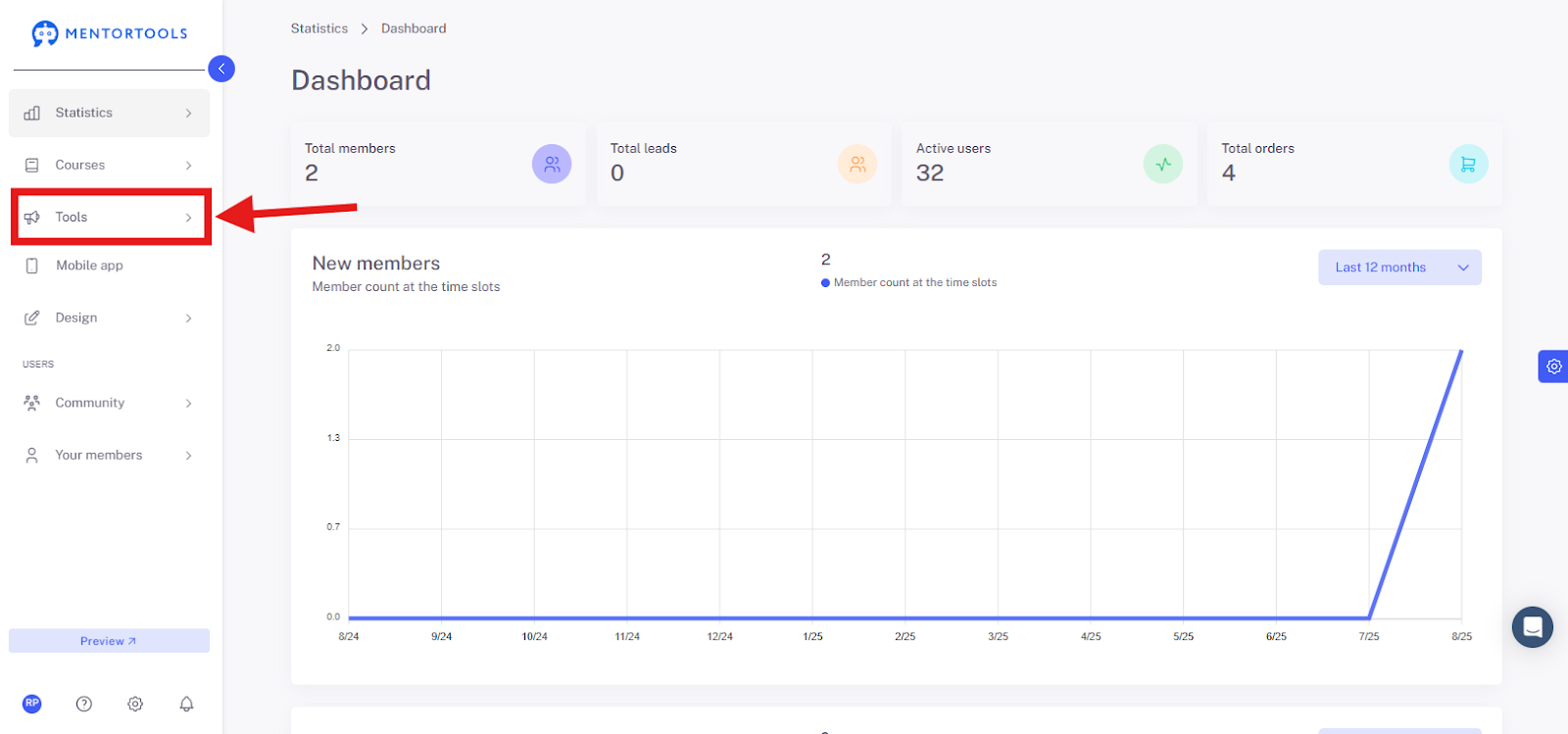Click the Statistics breadcrumb link

(x=319, y=28)
